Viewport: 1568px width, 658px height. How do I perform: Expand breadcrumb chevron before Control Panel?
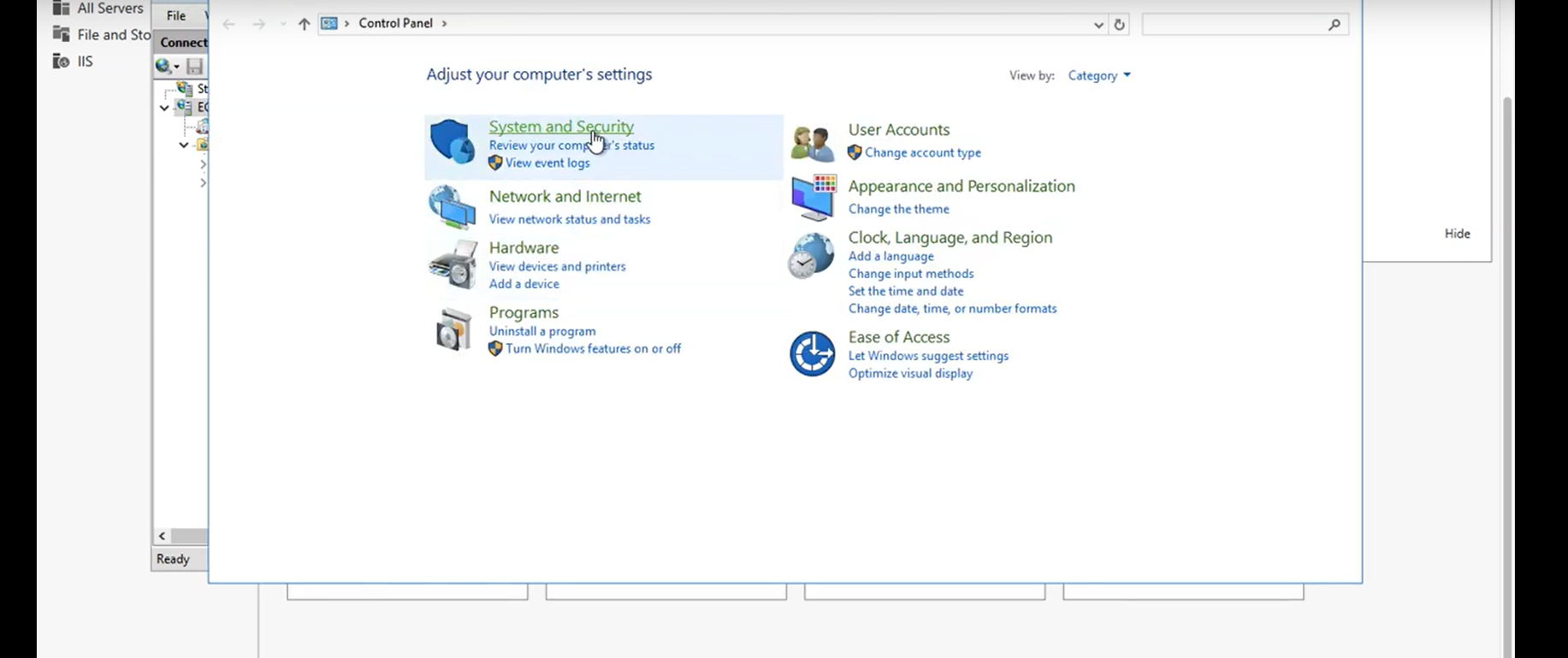(346, 23)
